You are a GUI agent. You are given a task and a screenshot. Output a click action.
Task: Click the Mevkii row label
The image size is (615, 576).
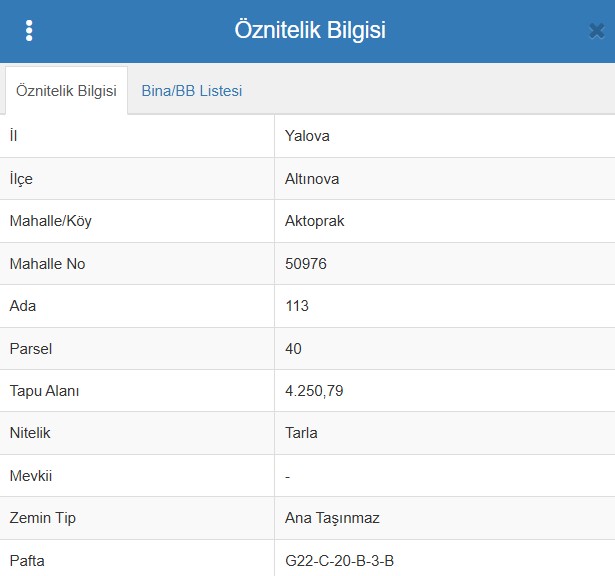(x=31, y=476)
